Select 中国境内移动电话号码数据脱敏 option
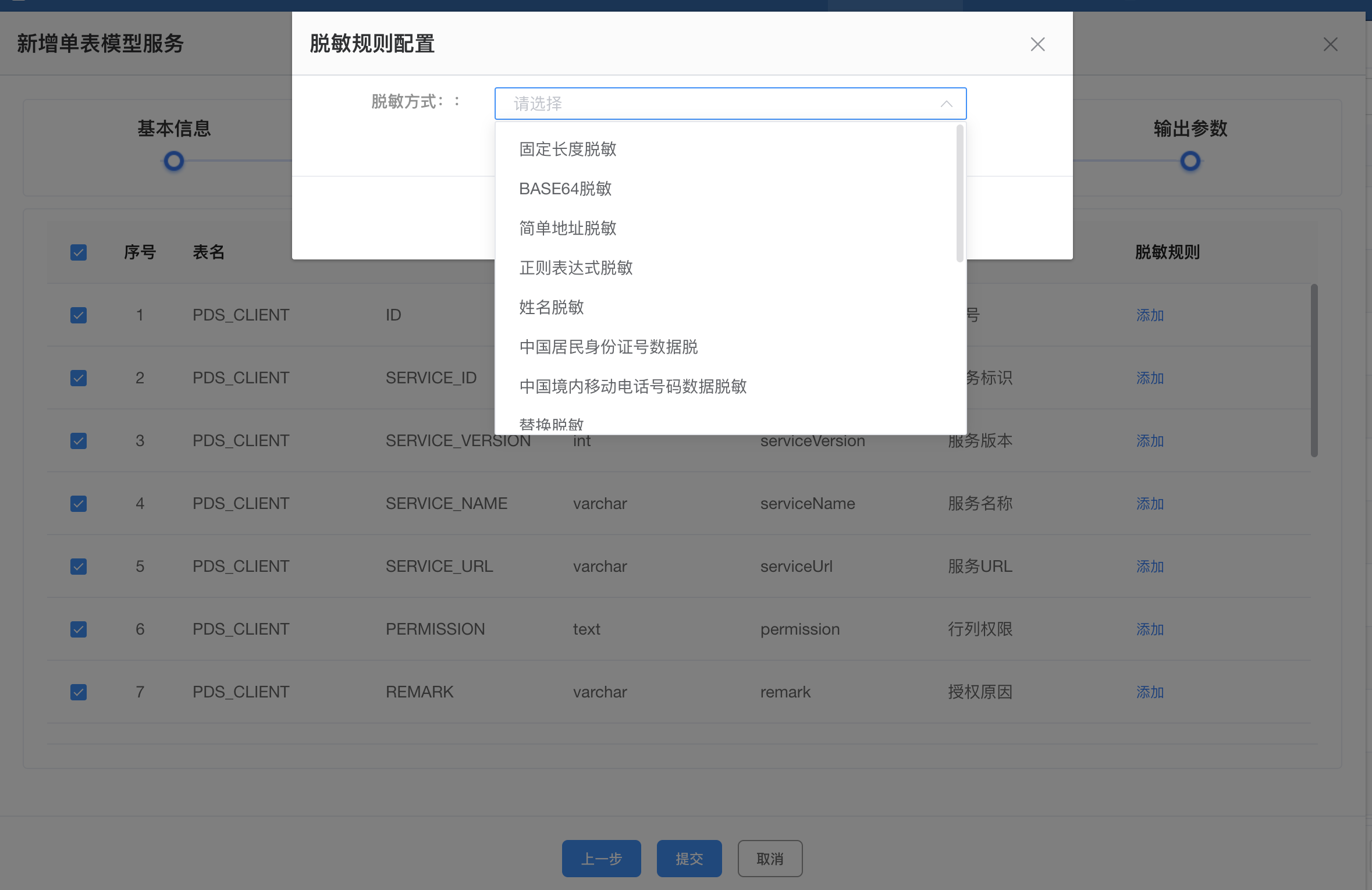 pos(632,387)
